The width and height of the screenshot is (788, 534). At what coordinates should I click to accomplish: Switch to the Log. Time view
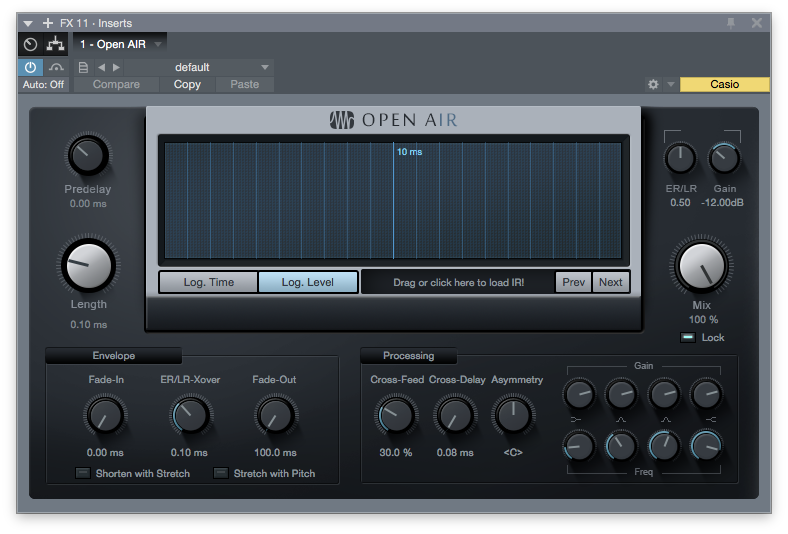pos(209,282)
